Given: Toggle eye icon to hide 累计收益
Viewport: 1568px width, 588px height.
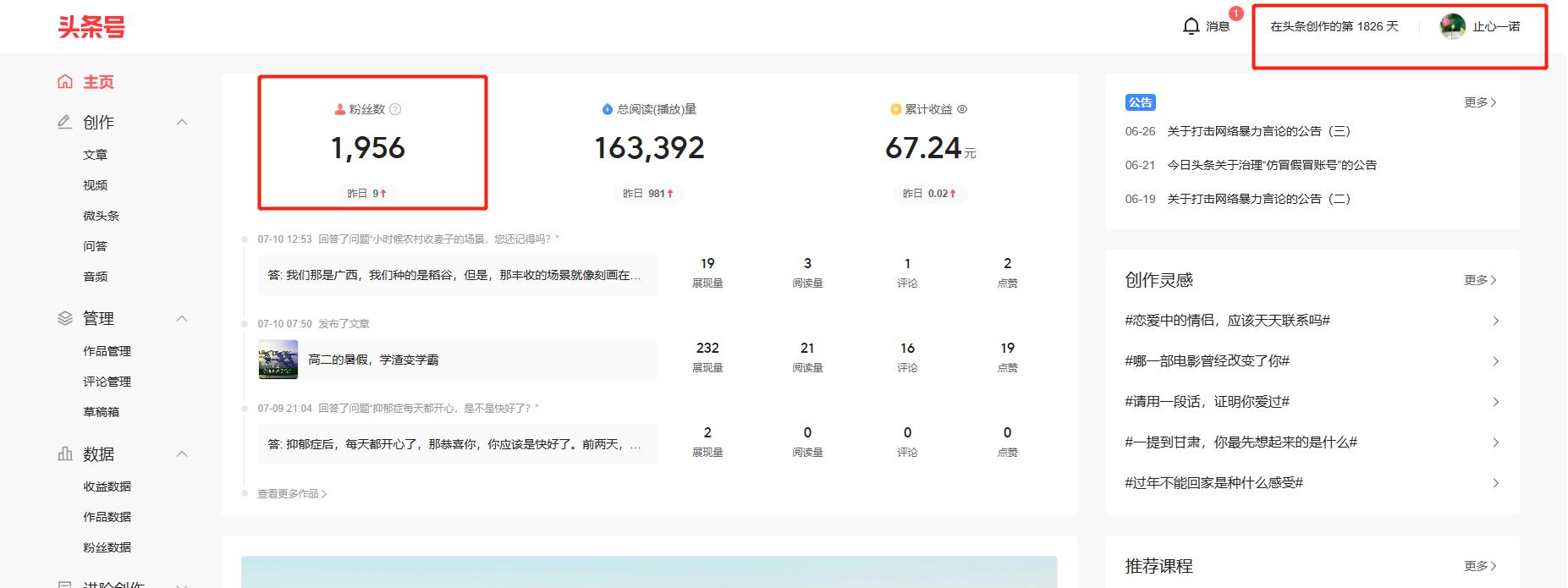Looking at the screenshot, I should click(962, 109).
